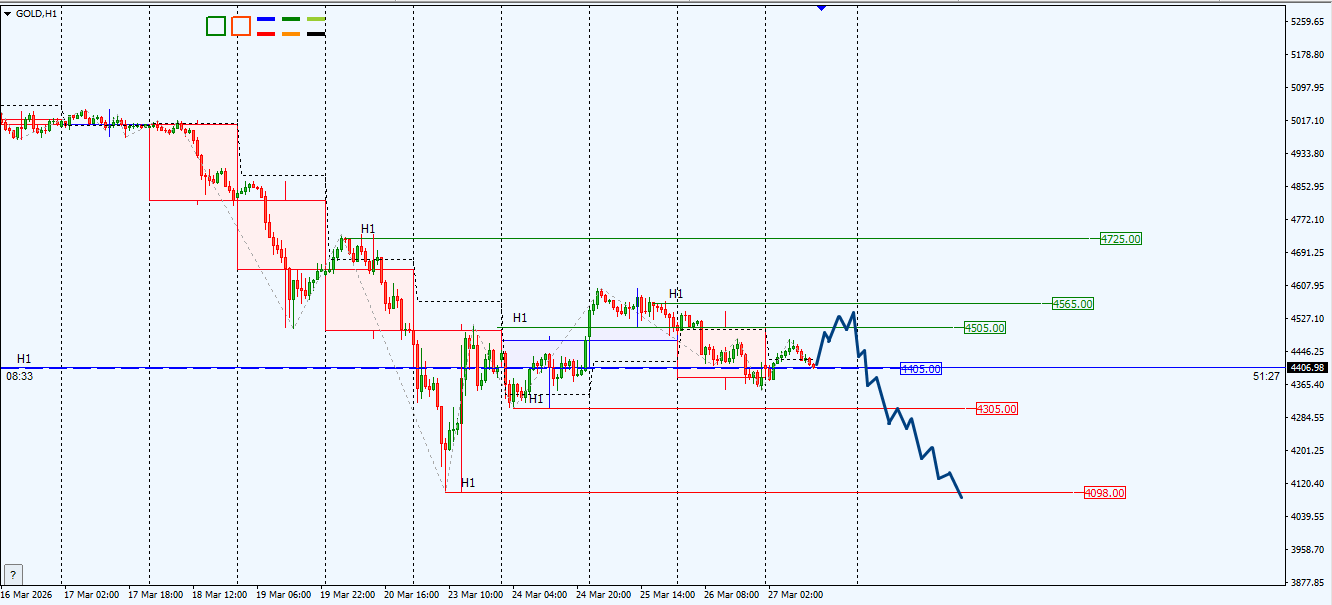
Task: Click the 20 Mar 16:00 time label
Action: tap(410, 594)
